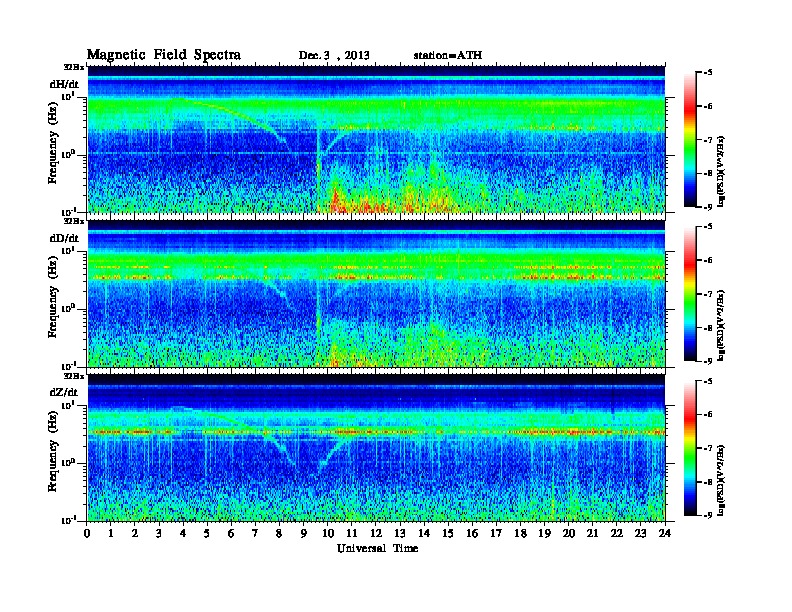Click the dH/dt spectrogram plot area

click(376, 139)
